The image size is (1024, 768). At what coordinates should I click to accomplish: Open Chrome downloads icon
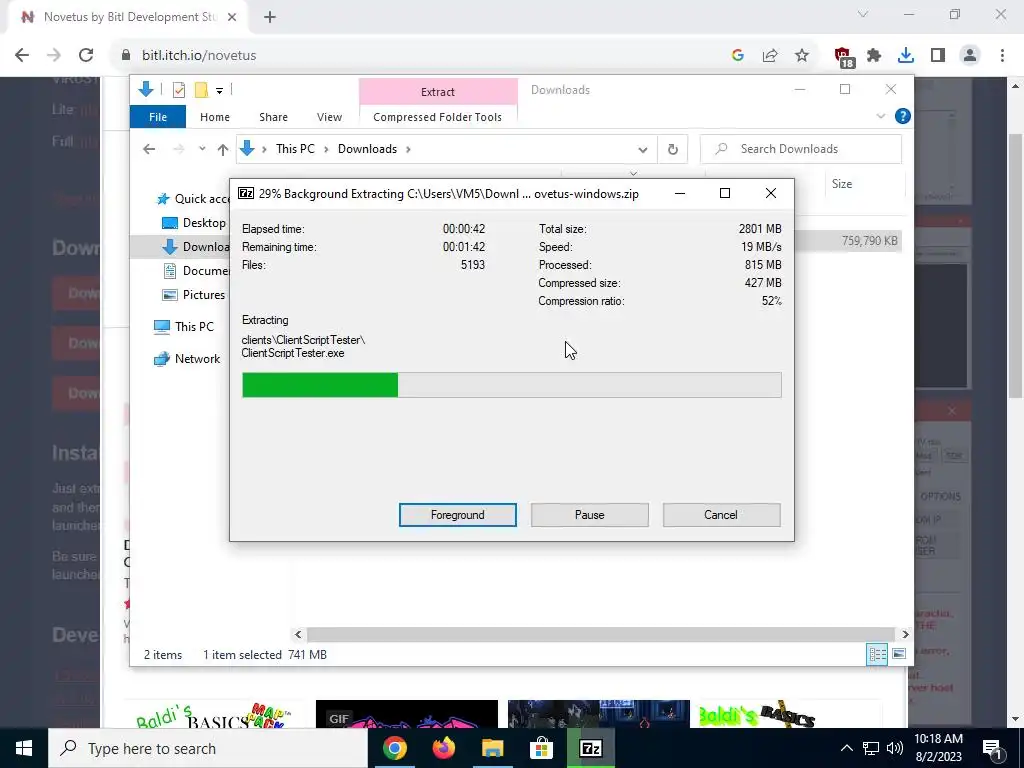click(x=906, y=56)
